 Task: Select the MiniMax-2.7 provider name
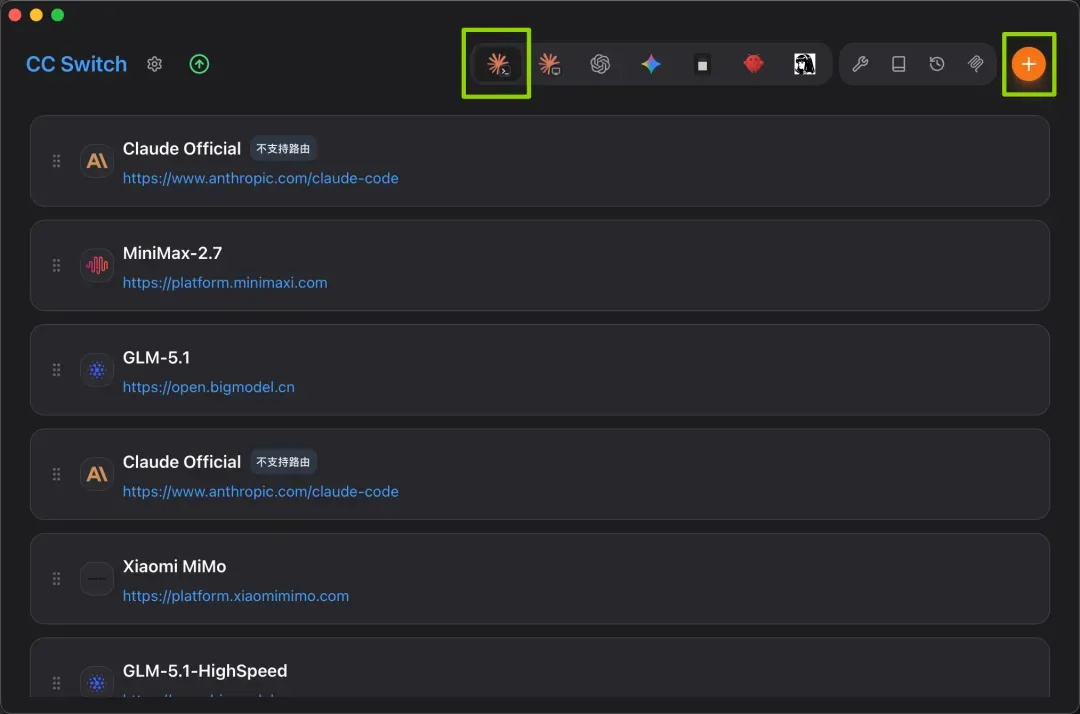coord(172,253)
